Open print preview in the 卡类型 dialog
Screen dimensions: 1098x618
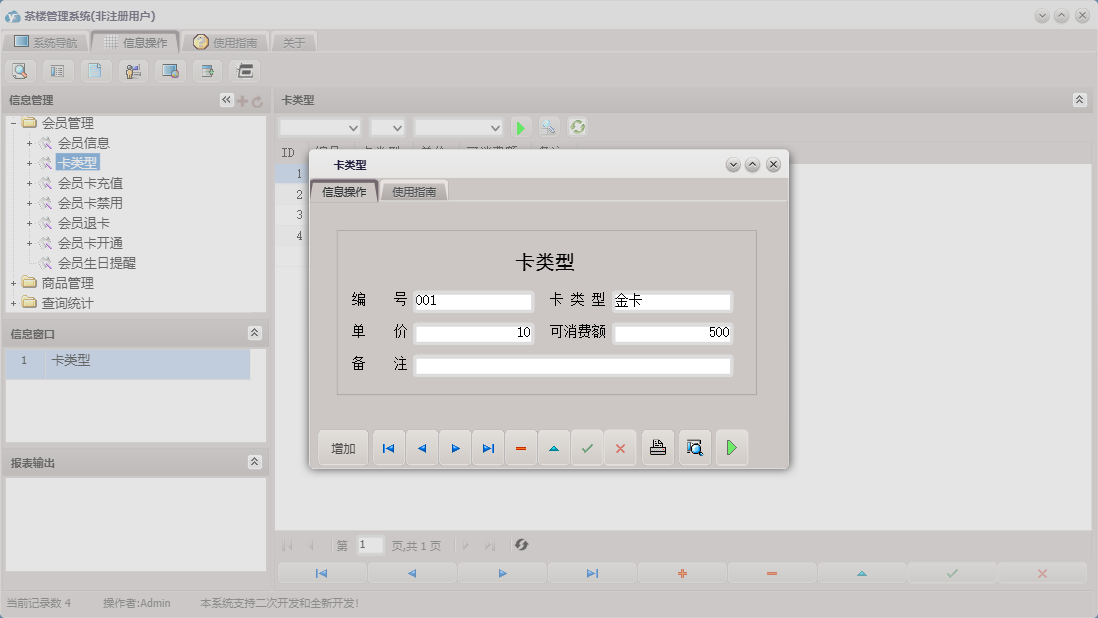[694, 447]
